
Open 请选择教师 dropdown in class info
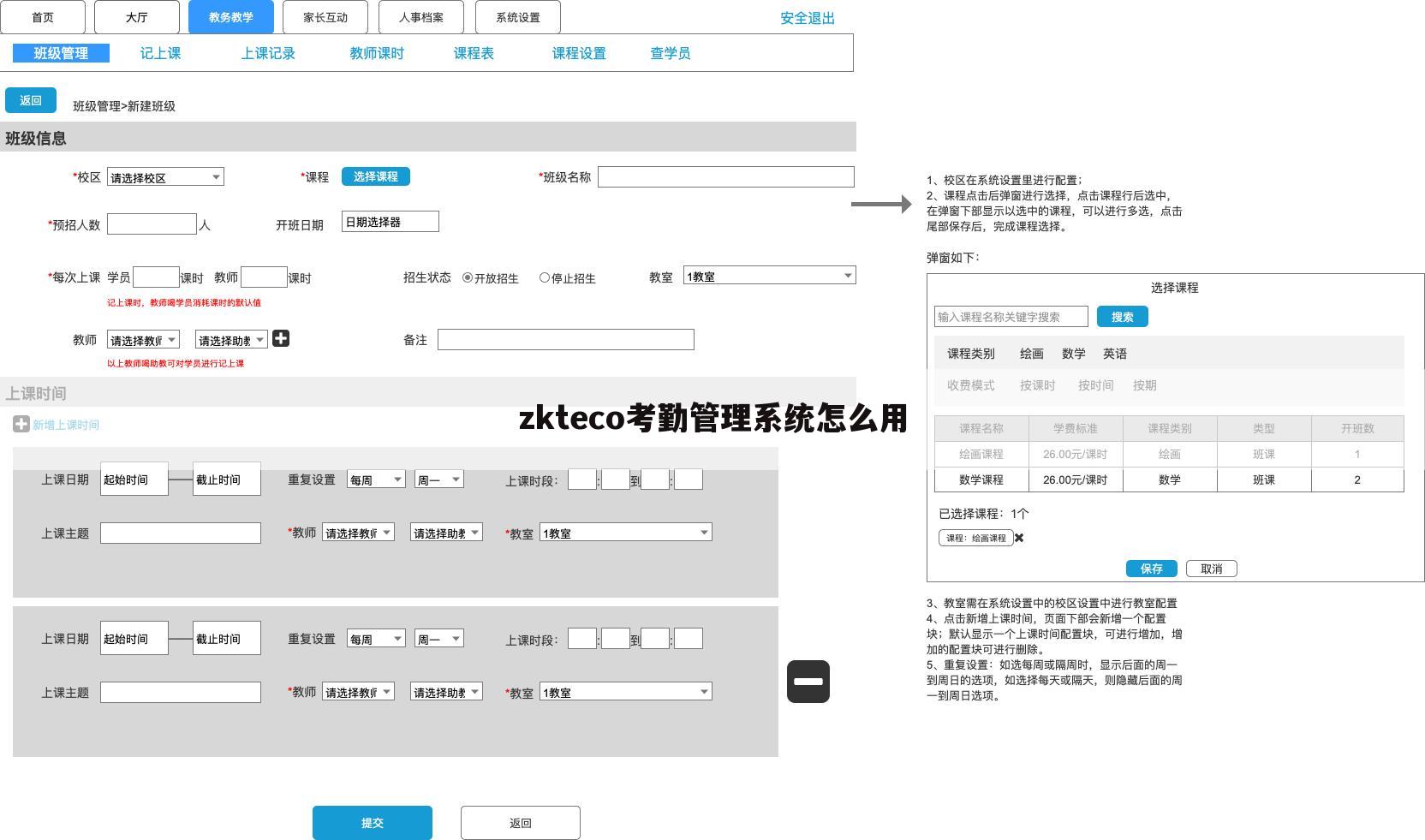coord(143,340)
